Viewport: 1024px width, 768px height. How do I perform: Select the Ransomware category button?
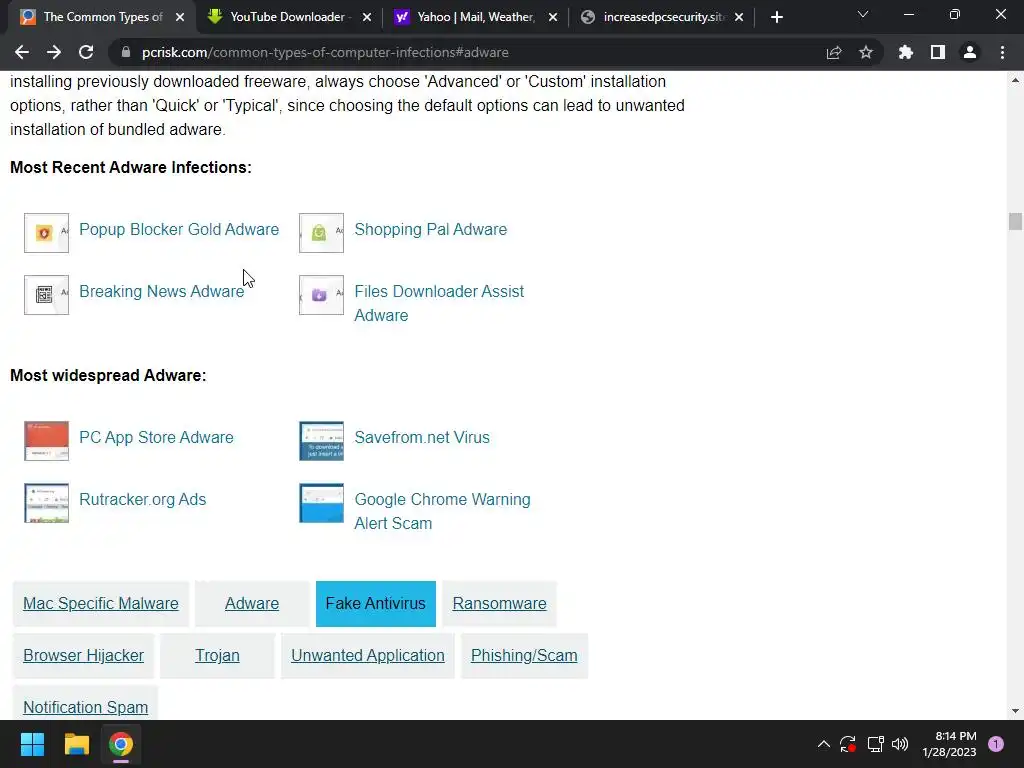pos(500,603)
